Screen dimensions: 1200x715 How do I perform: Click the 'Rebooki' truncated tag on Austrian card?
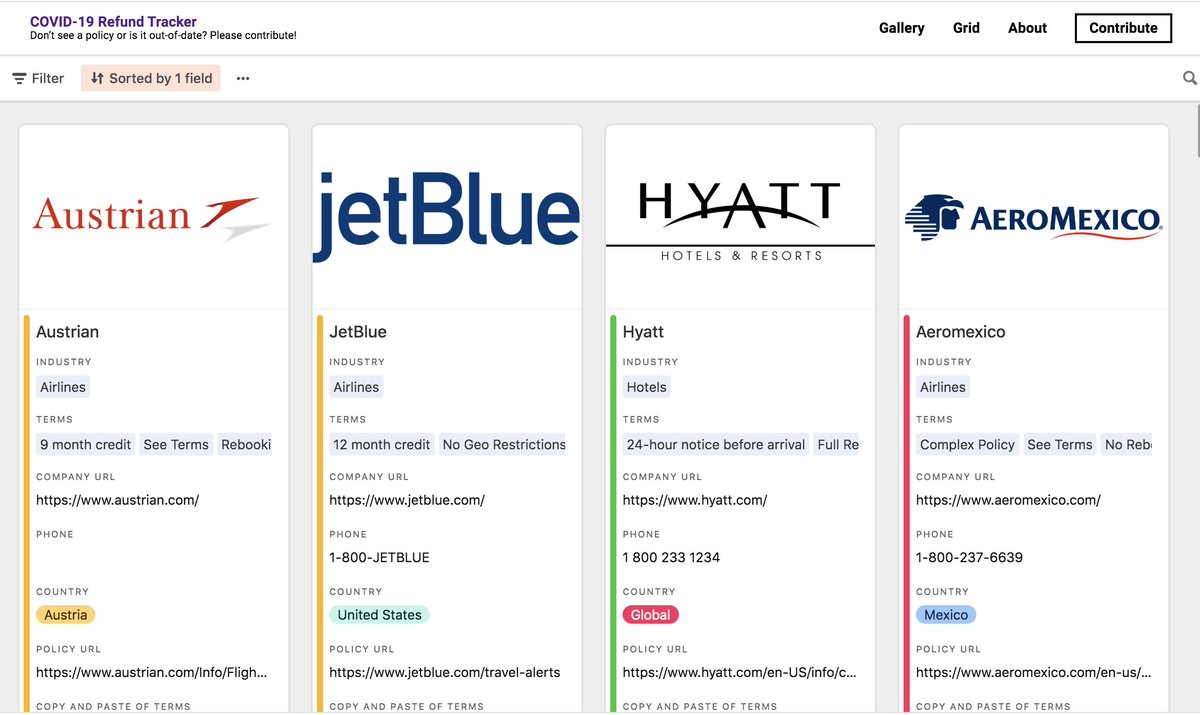(x=245, y=445)
